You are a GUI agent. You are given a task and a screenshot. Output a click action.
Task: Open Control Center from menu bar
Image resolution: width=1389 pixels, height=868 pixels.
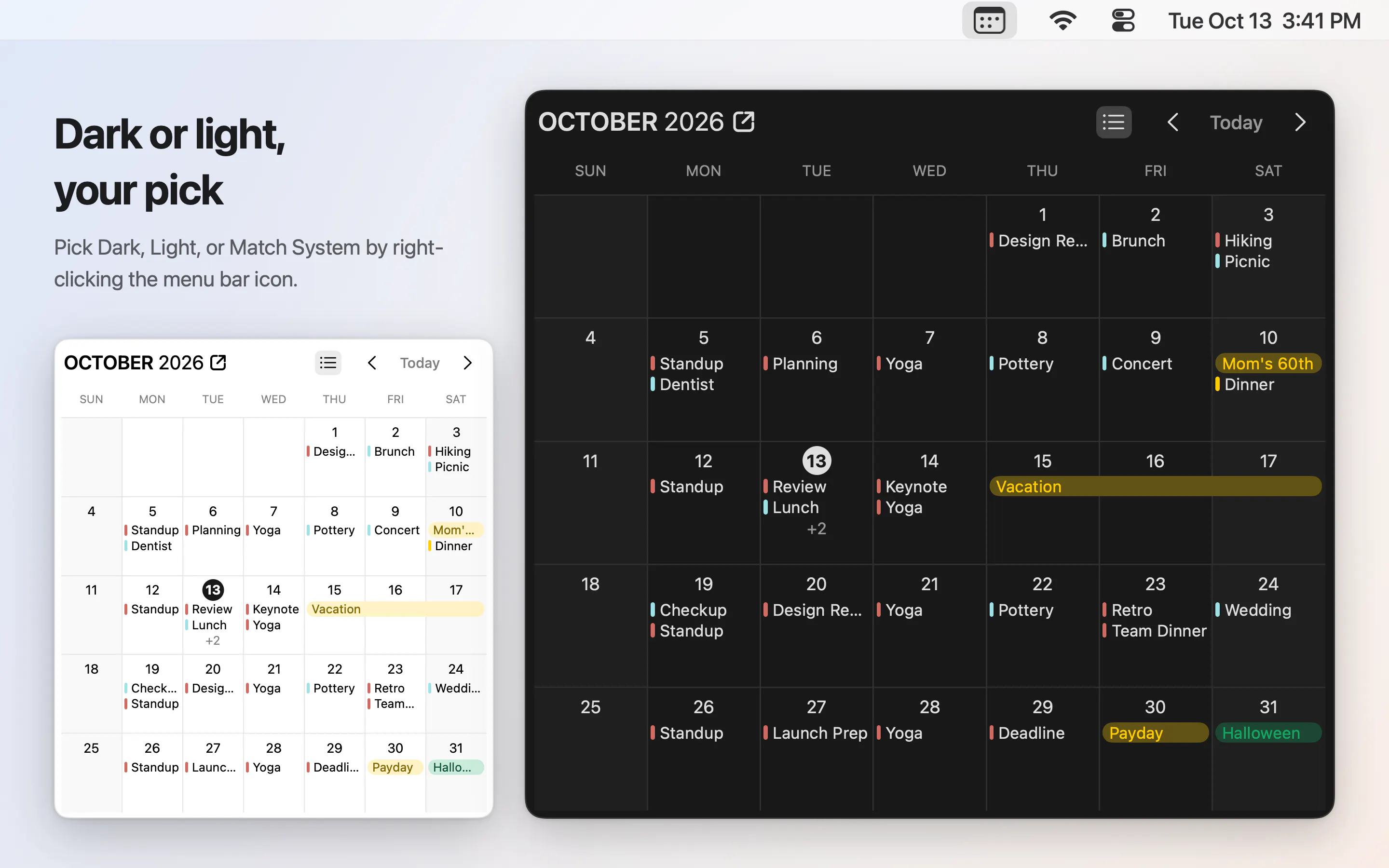1123,21
